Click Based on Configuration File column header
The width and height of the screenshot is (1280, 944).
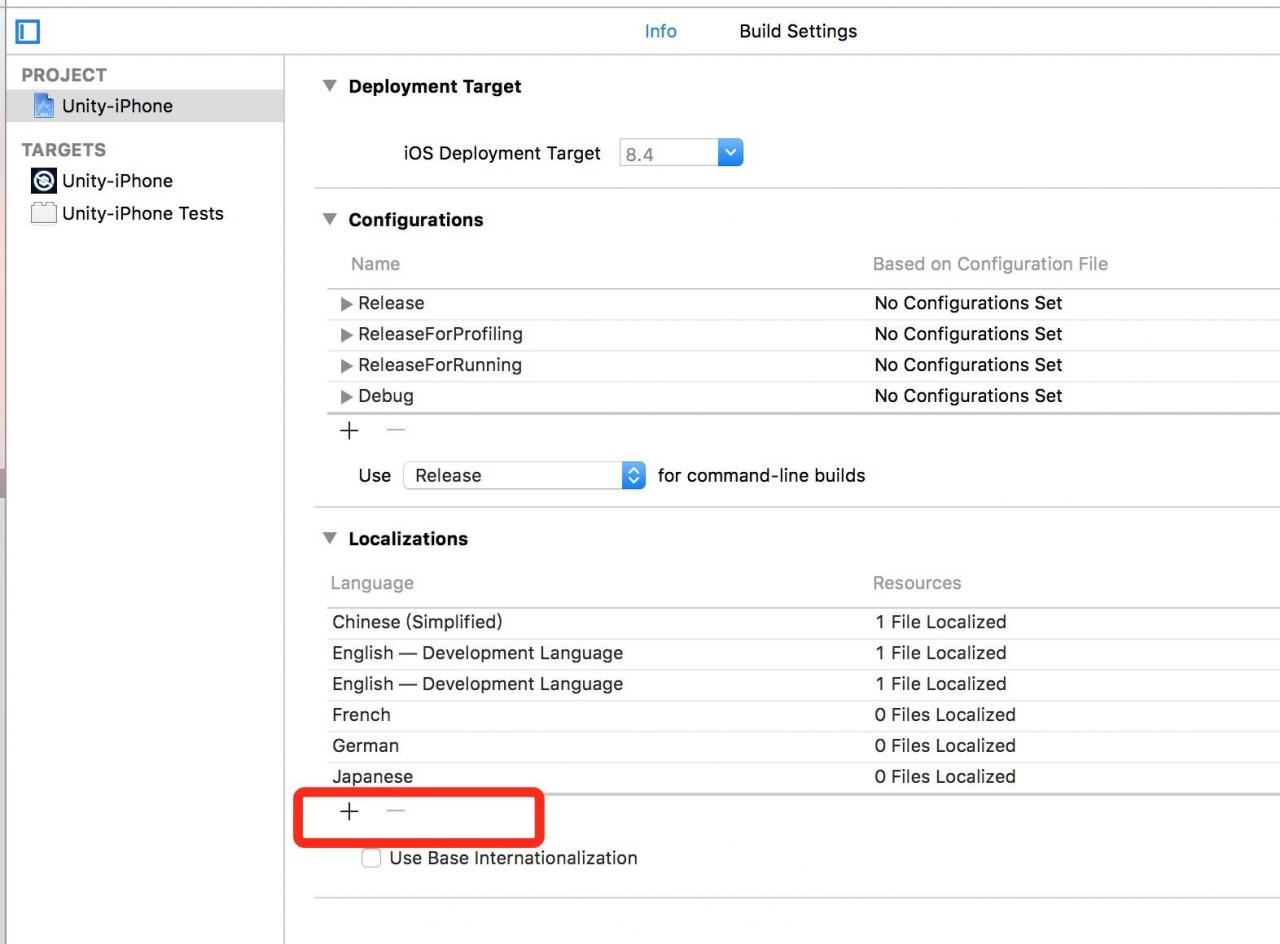tap(990, 264)
